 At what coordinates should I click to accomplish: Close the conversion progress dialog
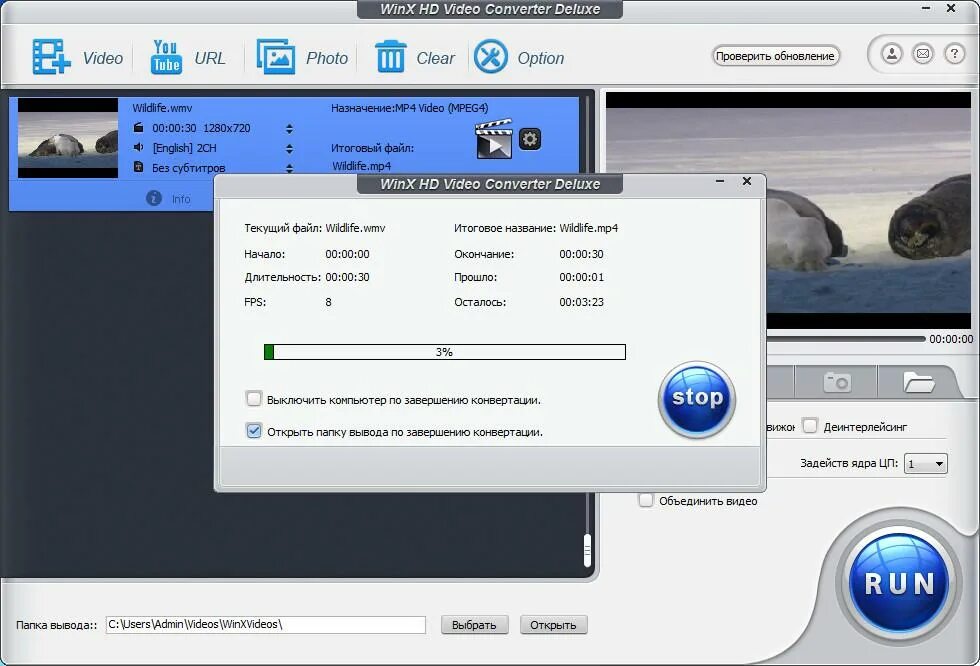(x=747, y=181)
